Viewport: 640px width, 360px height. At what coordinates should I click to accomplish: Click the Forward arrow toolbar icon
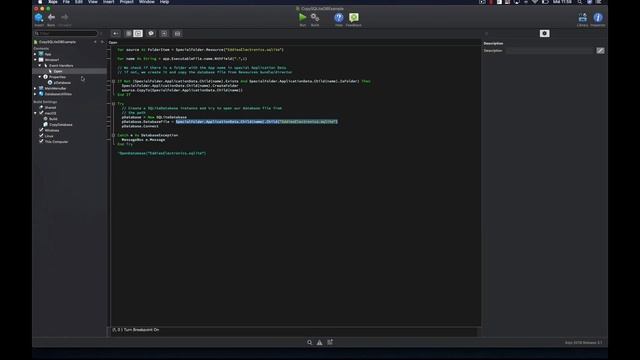[x=64, y=17]
